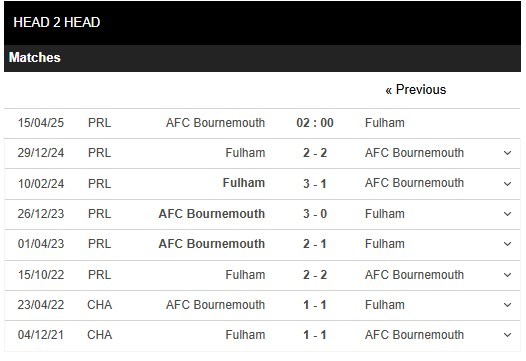Image resolution: width=526 pixels, height=361 pixels.
Task: Expand the 04/12/21 match chevron
Action: [x=507, y=335]
